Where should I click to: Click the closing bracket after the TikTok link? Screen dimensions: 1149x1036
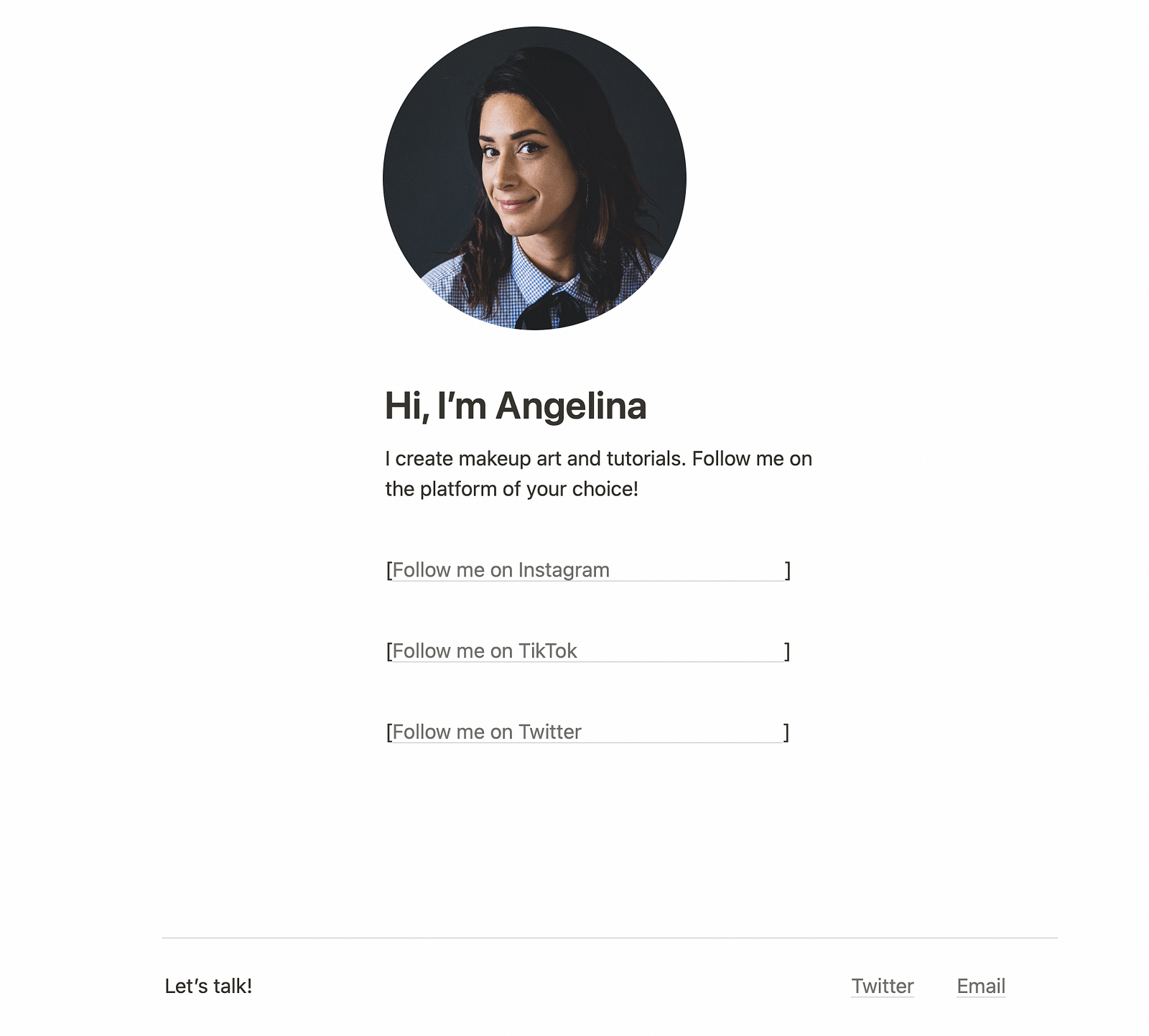788,651
